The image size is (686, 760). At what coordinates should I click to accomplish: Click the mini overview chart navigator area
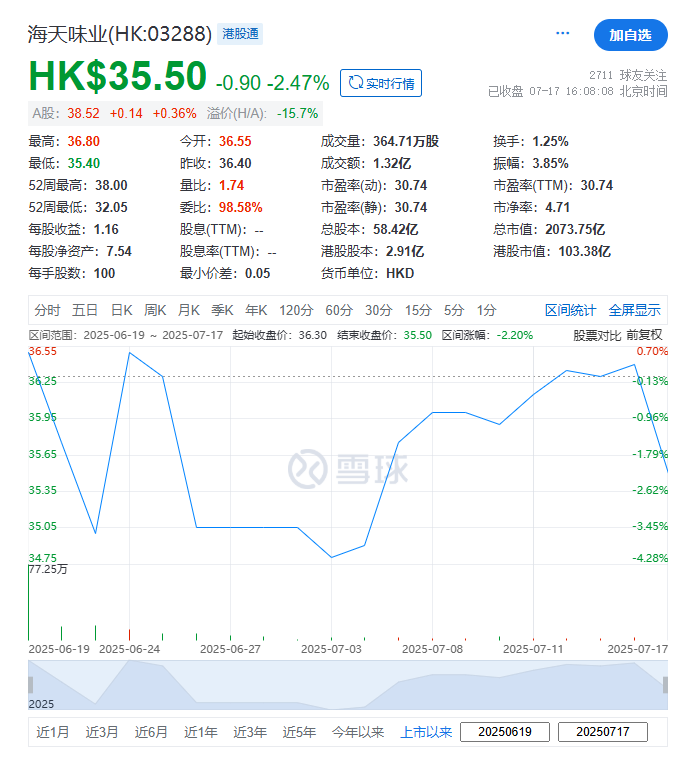pyautogui.click(x=348, y=685)
